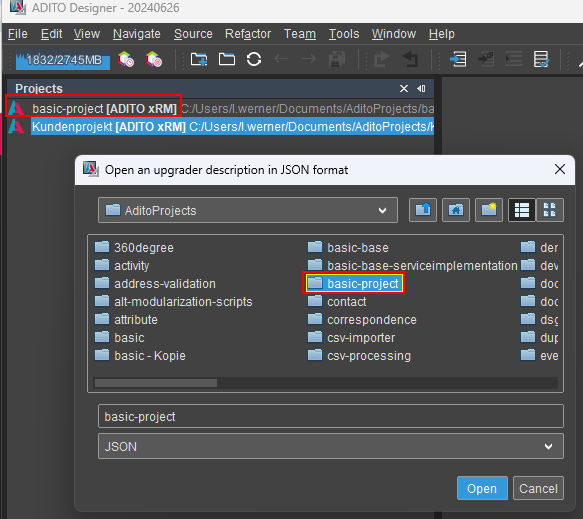Image resolution: width=583 pixels, height=519 pixels.
Task: Close the upgrader description dialog
Action: [560, 170]
